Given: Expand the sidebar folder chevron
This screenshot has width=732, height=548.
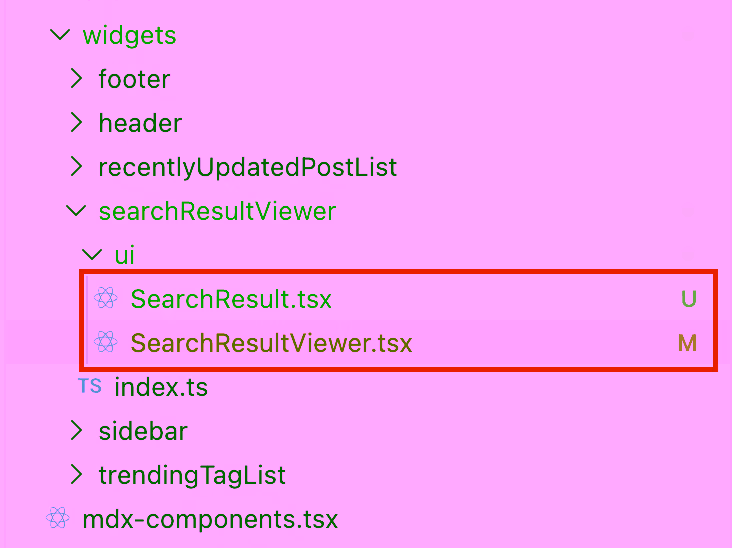Looking at the screenshot, I should [x=76, y=431].
